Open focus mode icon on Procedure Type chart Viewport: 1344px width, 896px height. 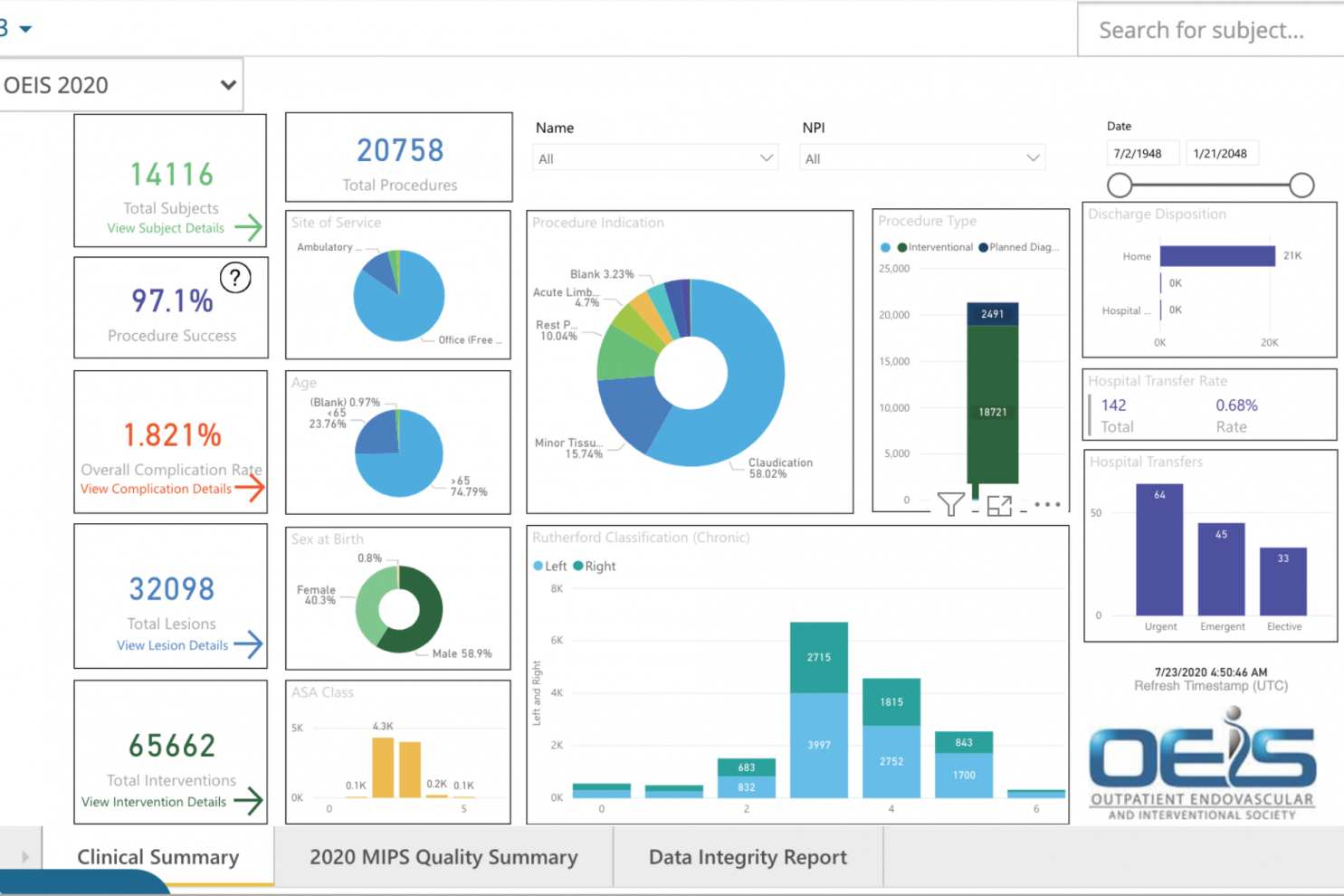click(999, 505)
